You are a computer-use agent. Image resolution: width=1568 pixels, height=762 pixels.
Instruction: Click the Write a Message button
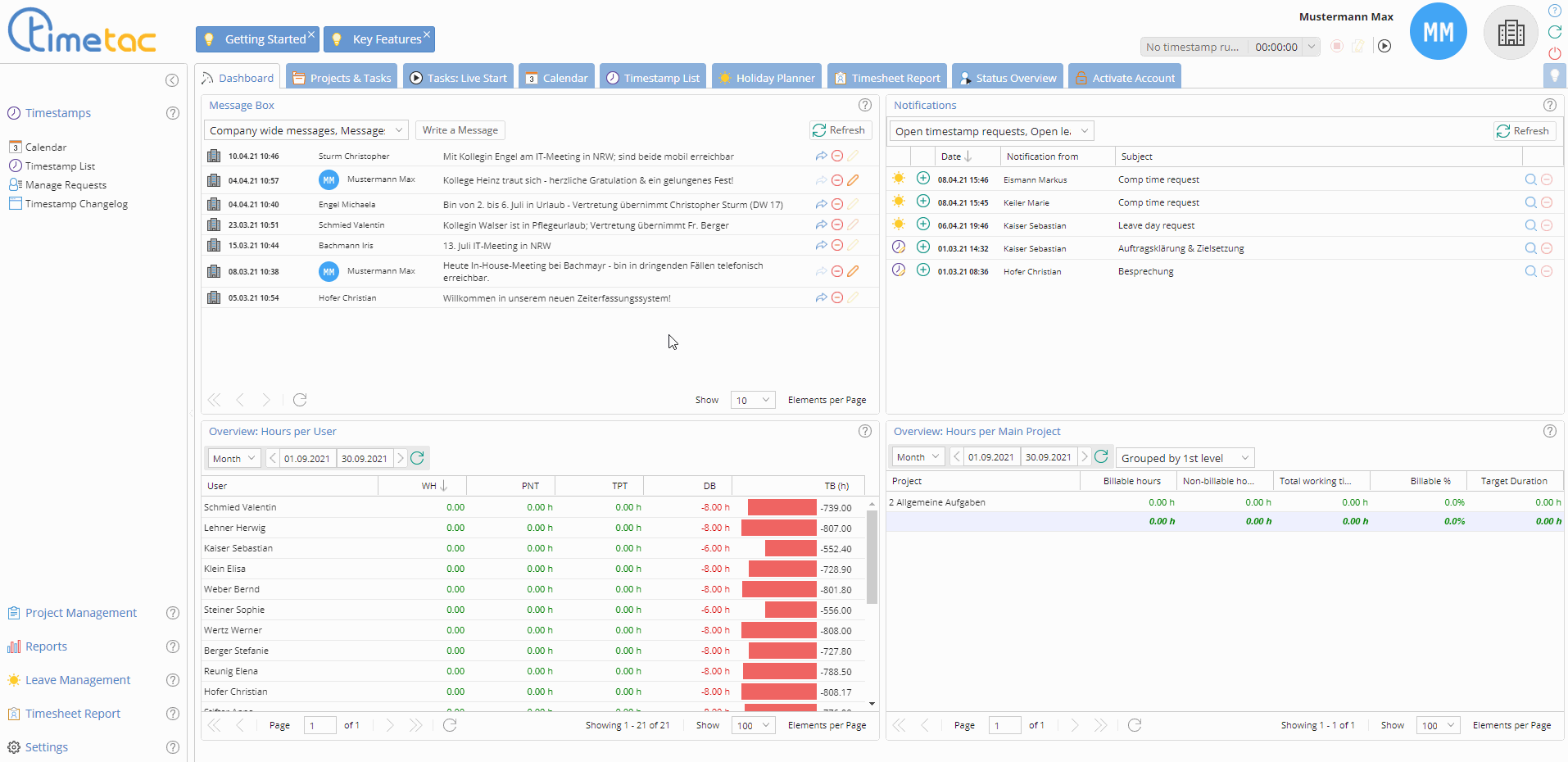click(460, 130)
